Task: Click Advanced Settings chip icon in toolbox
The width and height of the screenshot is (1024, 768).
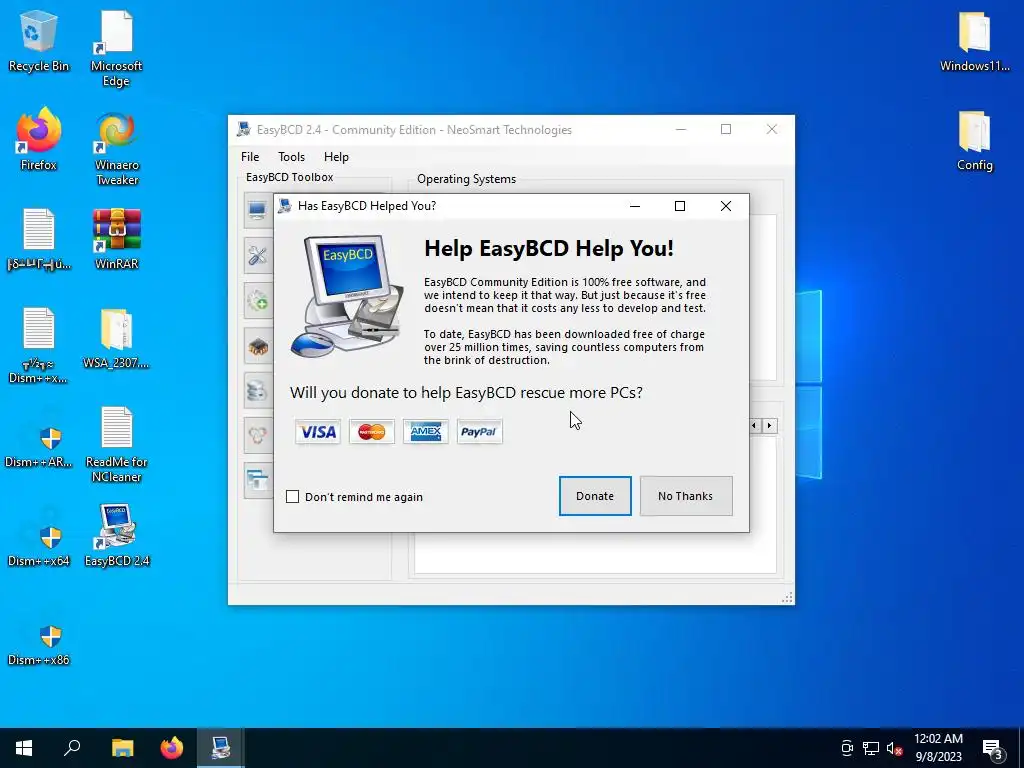Action: 258,345
